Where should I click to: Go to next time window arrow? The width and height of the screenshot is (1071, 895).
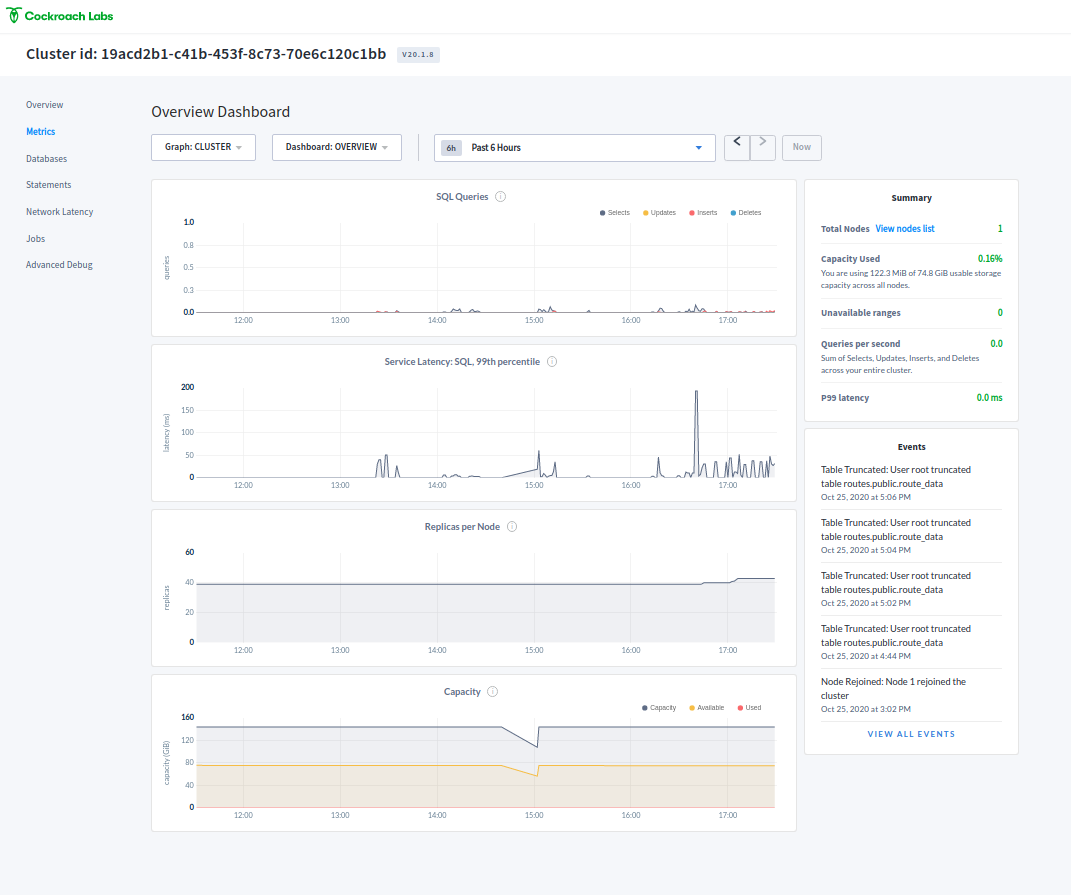(x=763, y=148)
